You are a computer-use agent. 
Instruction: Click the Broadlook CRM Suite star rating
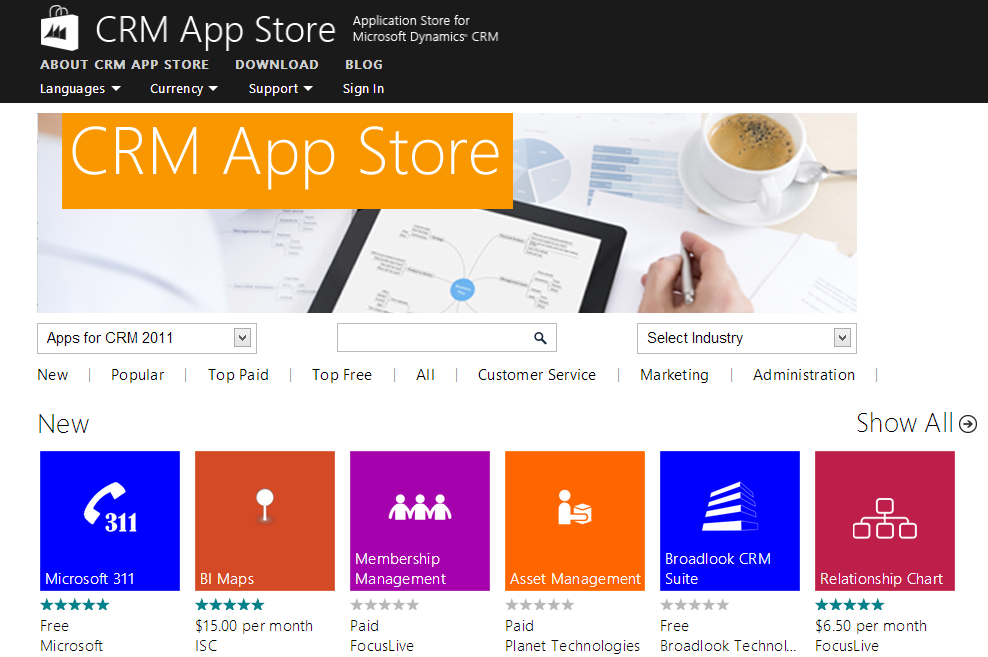click(695, 605)
